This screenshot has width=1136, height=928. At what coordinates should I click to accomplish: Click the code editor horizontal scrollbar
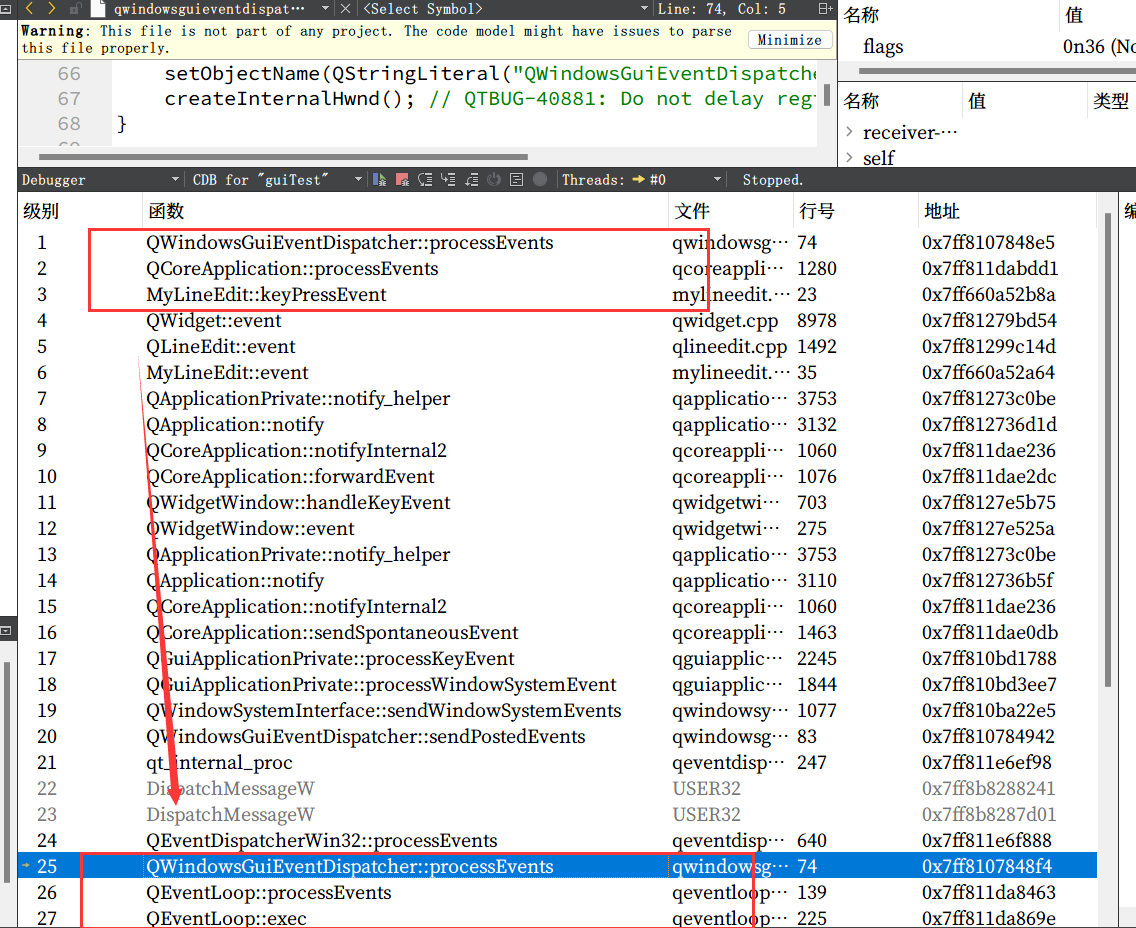(283, 156)
